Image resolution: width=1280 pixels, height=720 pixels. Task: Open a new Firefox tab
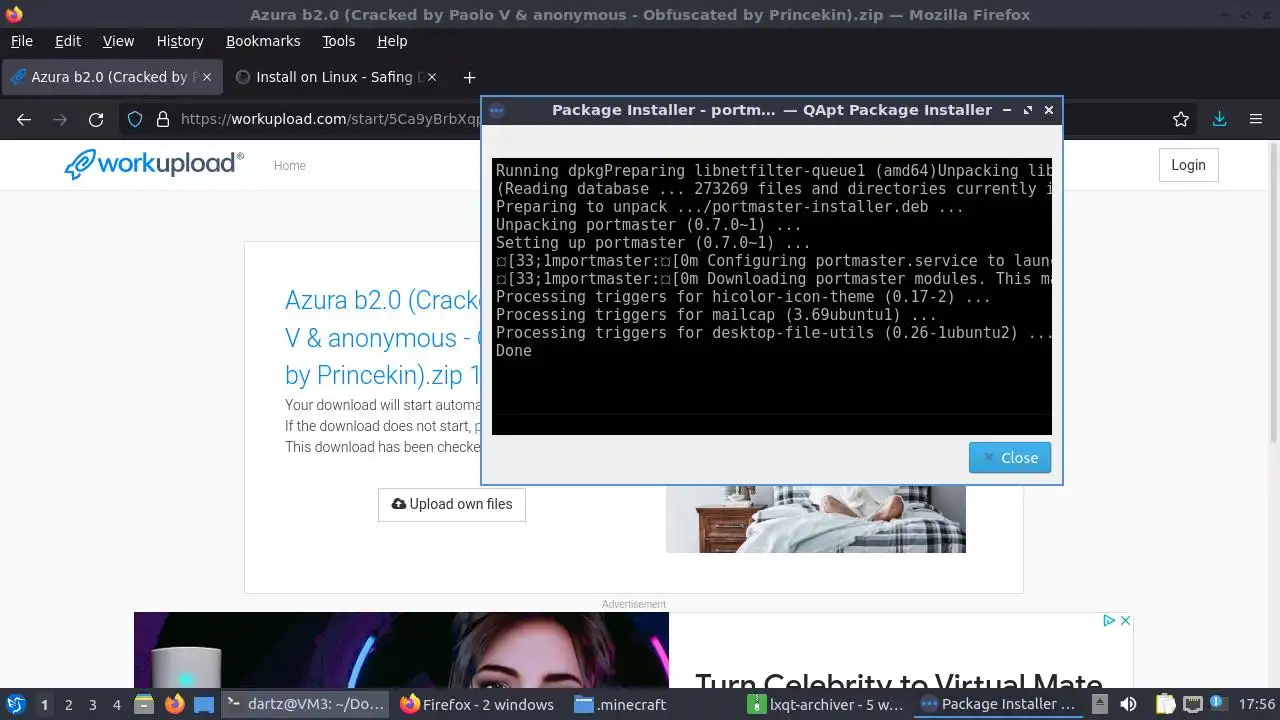tap(469, 77)
